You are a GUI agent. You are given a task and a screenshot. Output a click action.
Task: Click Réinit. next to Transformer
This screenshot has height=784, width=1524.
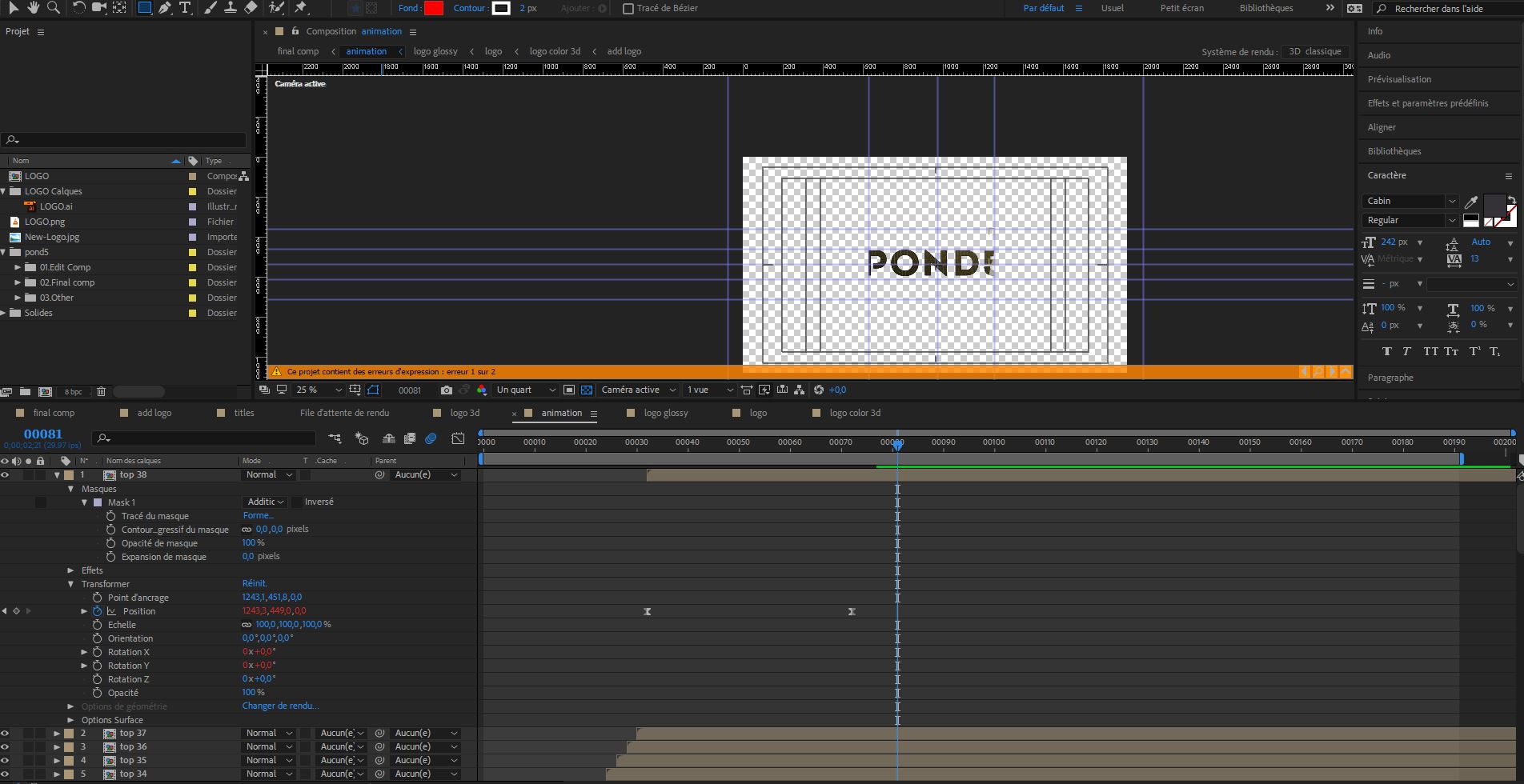[255, 584]
